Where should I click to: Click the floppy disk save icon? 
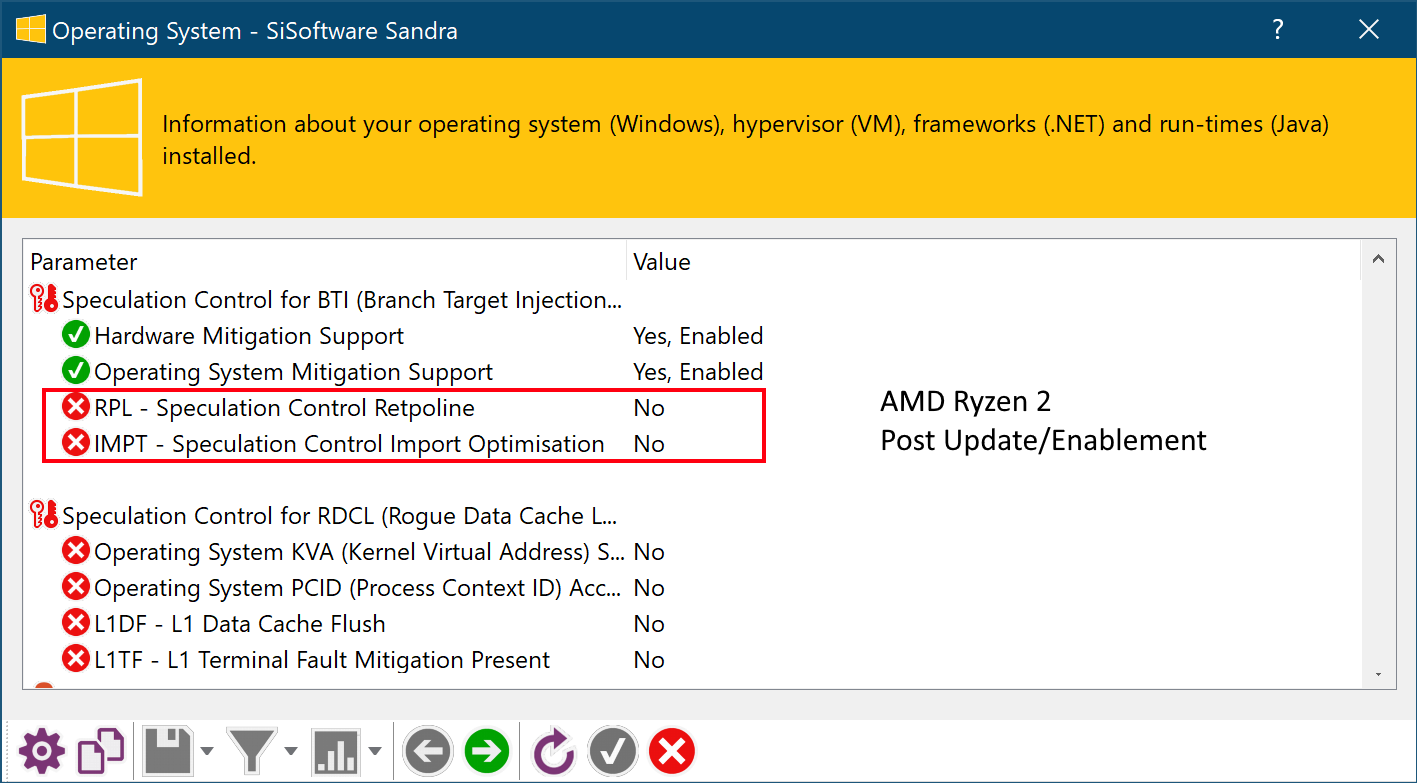click(168, 751)
